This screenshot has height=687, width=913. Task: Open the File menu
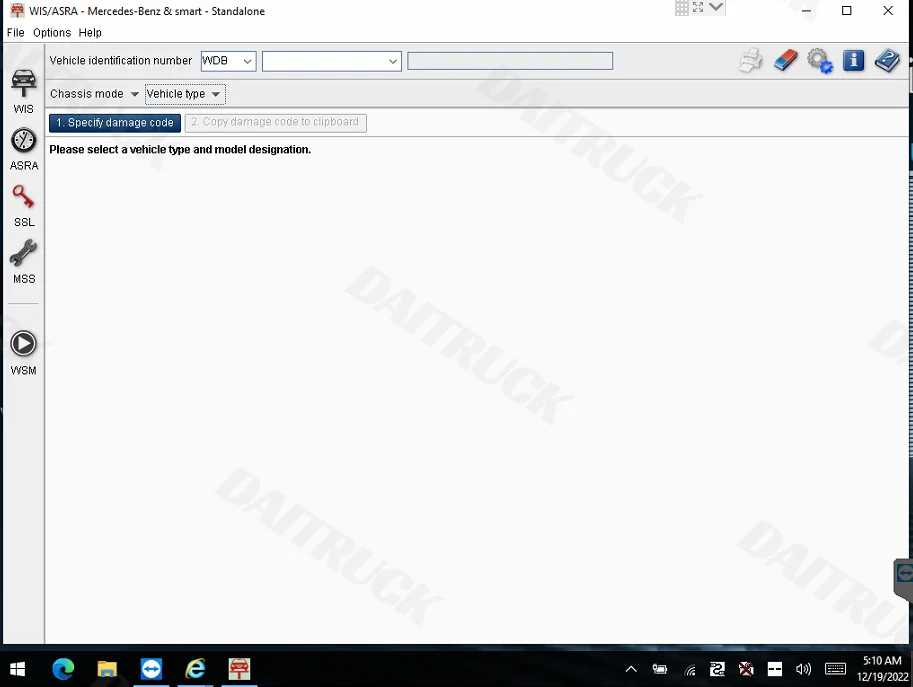click(16, 33)
